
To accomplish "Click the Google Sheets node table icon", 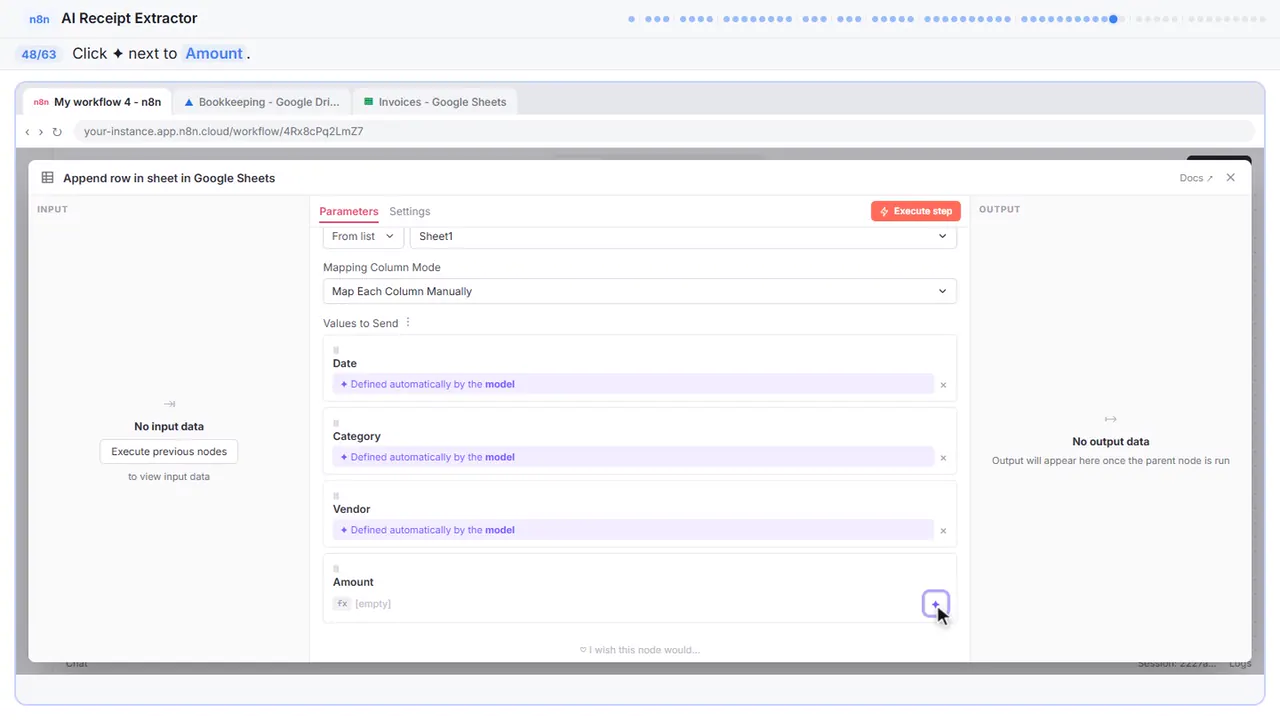I will coord(47,177).
